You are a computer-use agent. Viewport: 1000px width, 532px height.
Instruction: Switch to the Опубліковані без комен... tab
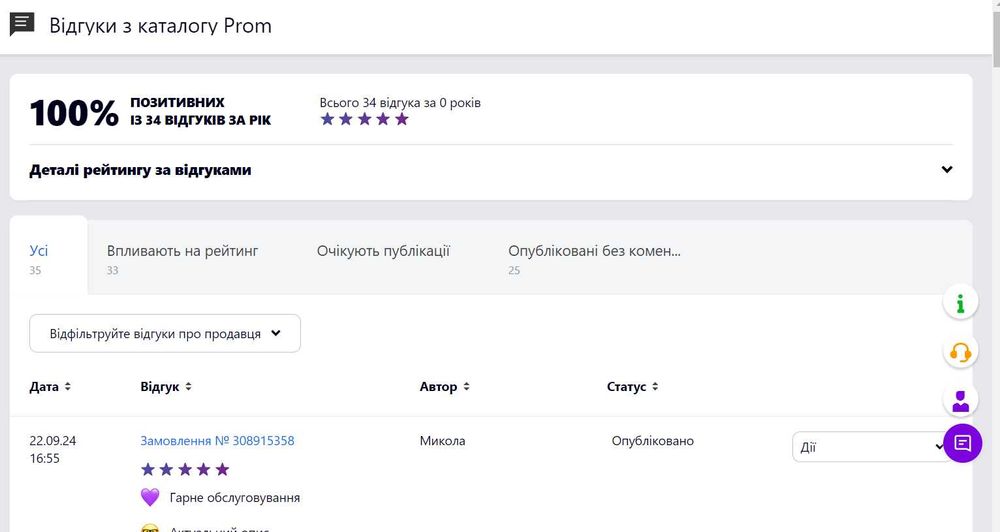tap(594, 256)
